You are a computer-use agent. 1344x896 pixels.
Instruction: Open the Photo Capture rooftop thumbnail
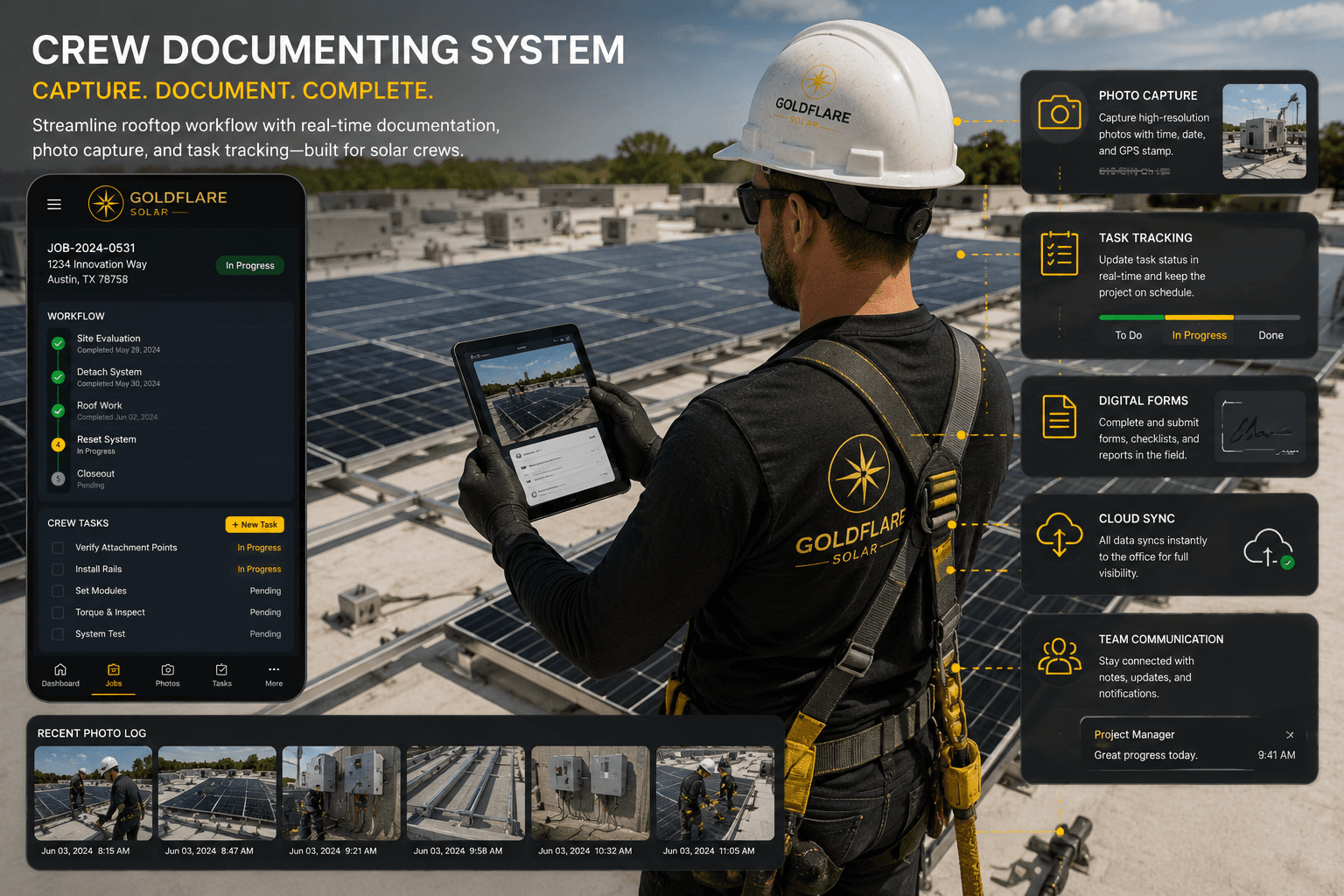point(1264,131)
